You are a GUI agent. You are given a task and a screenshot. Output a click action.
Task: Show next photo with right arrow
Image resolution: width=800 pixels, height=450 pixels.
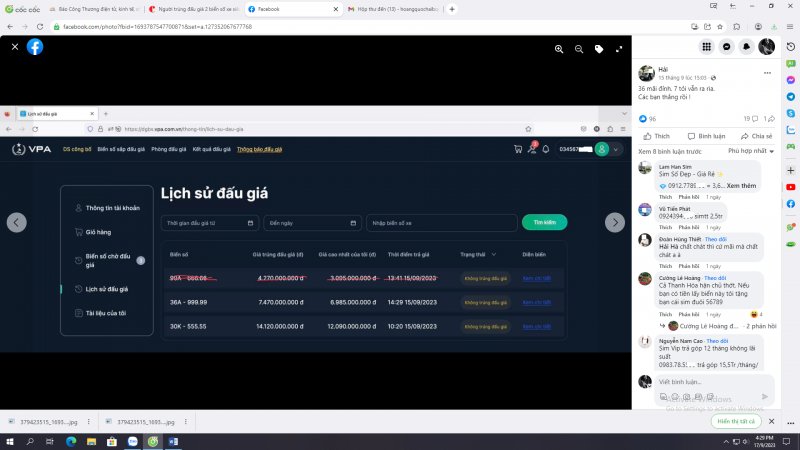(x=615, y=222)
